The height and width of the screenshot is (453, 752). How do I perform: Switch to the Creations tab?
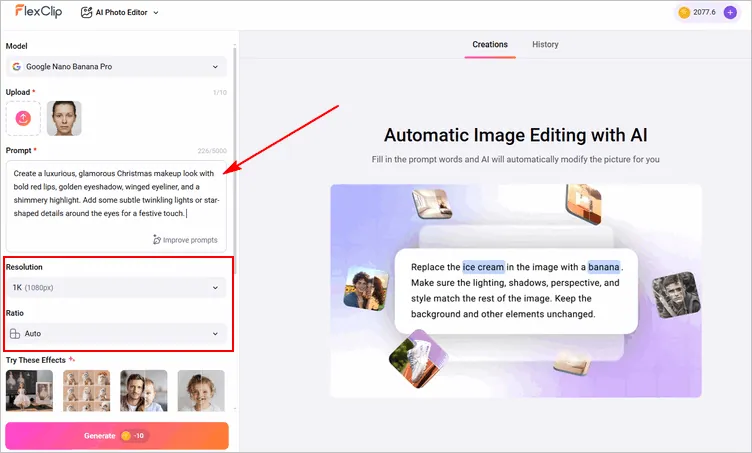490,45
